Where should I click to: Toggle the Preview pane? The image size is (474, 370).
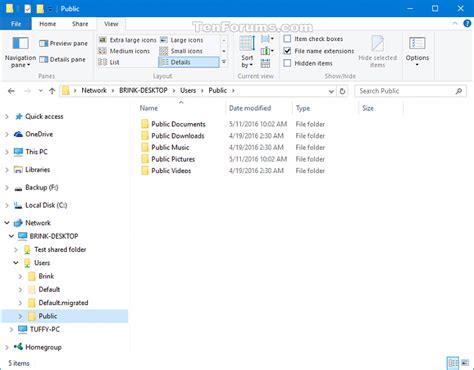tap(63, 43)
